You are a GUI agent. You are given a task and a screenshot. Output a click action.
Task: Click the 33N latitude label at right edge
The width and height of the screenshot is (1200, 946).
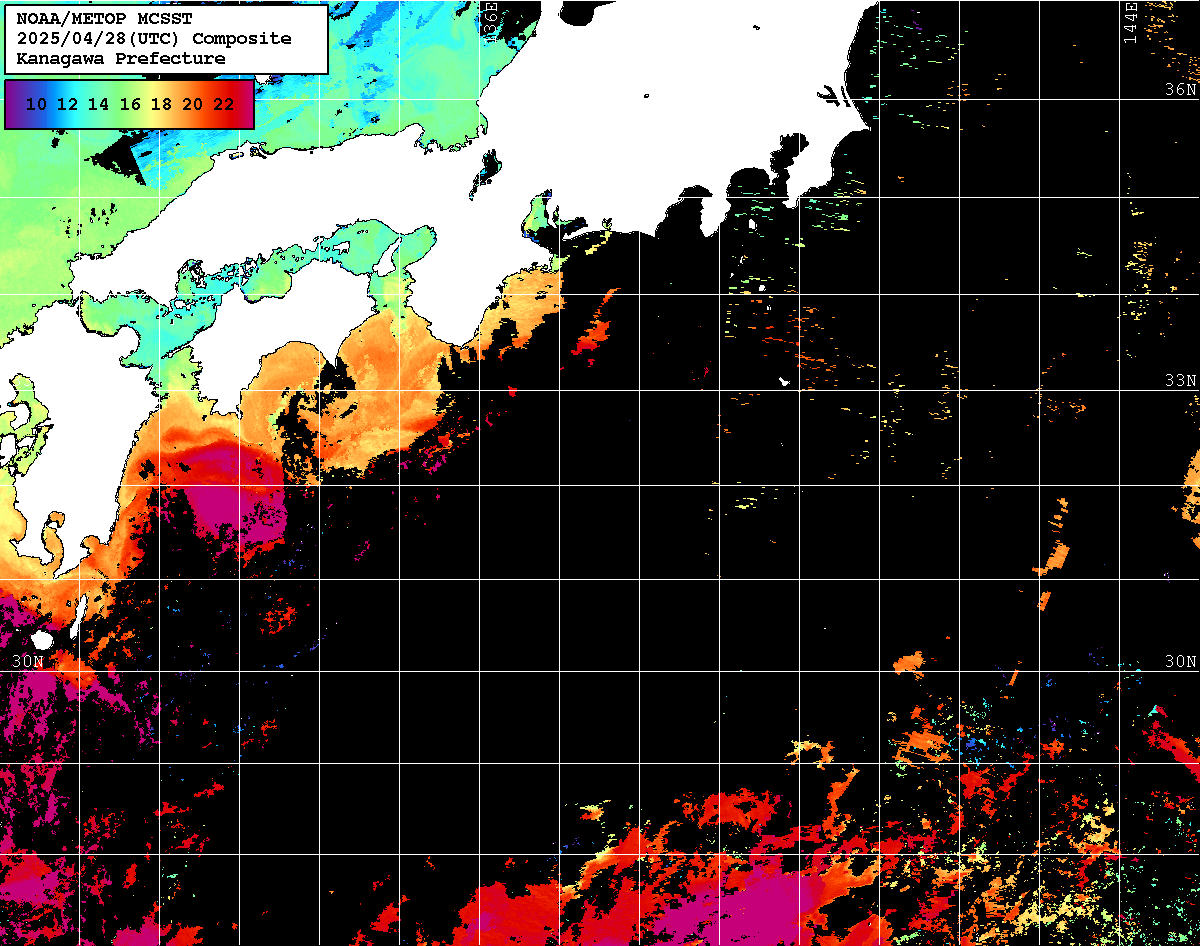click(x=1181, y=381)
